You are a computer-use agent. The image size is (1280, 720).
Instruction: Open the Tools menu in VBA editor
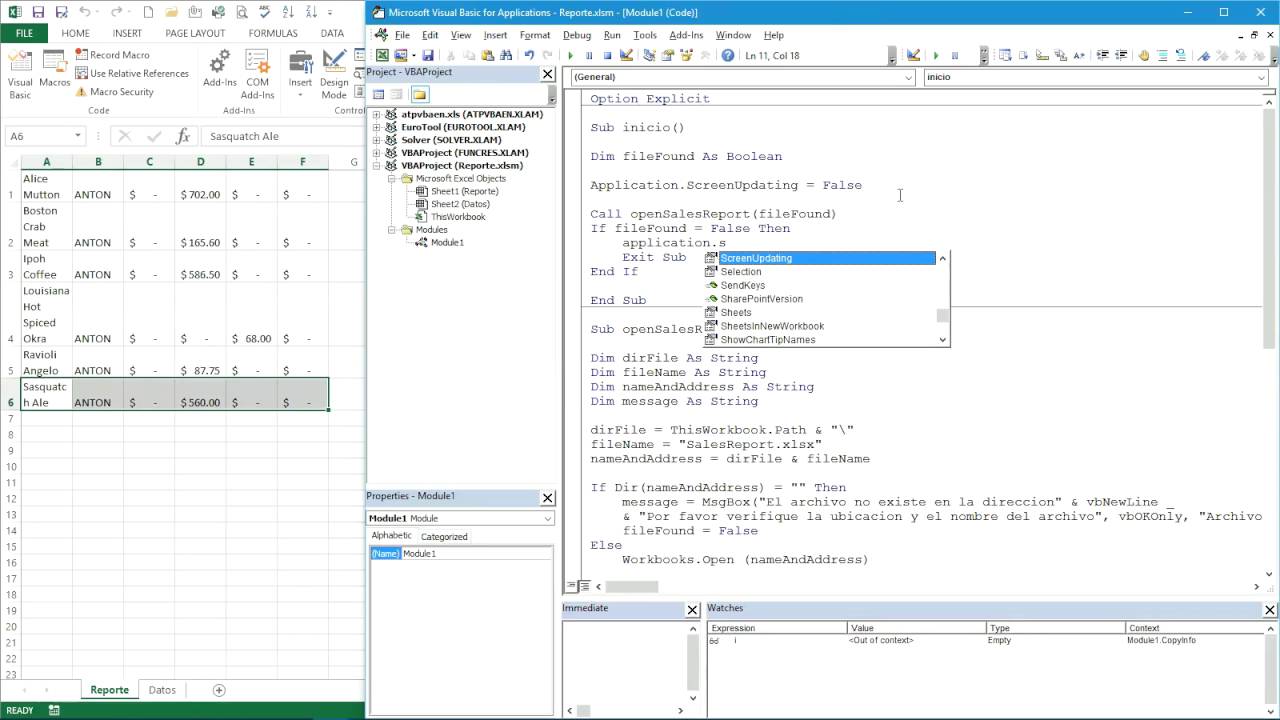tap(645, 35)
